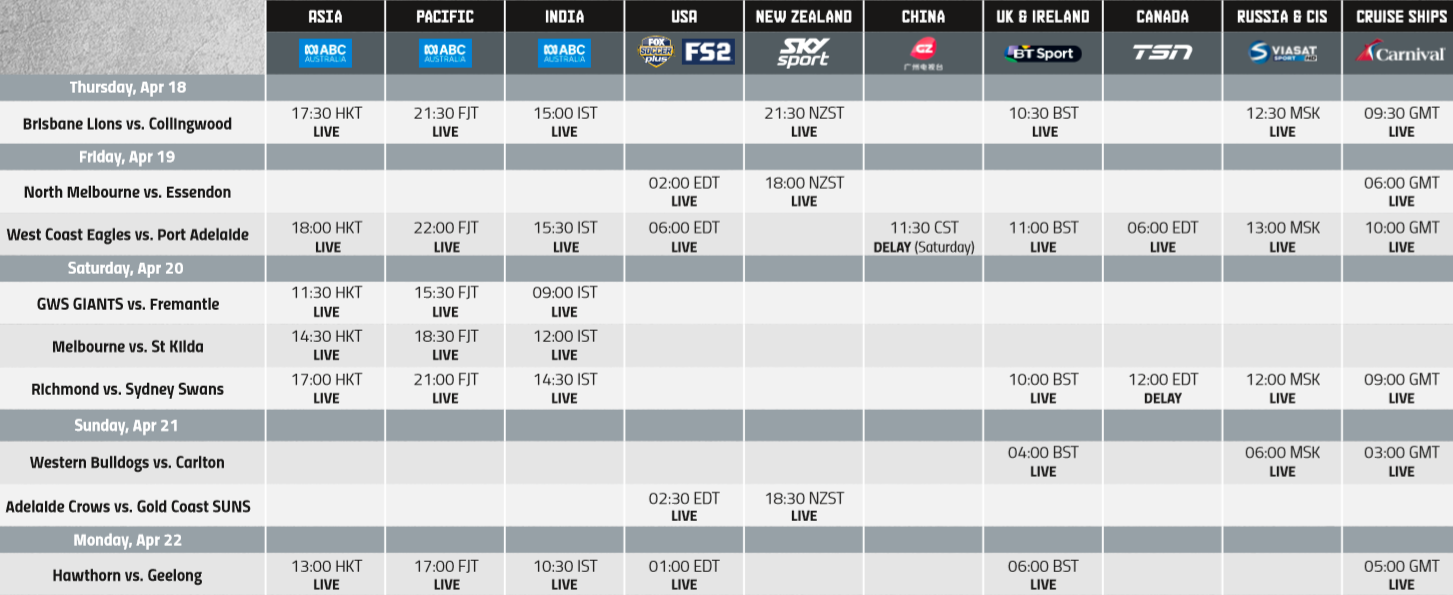The width and height of the screenshot is (1453, 595).
Task: Click the 12:00 EDT DELAY cell
Action: point(1162,388)
